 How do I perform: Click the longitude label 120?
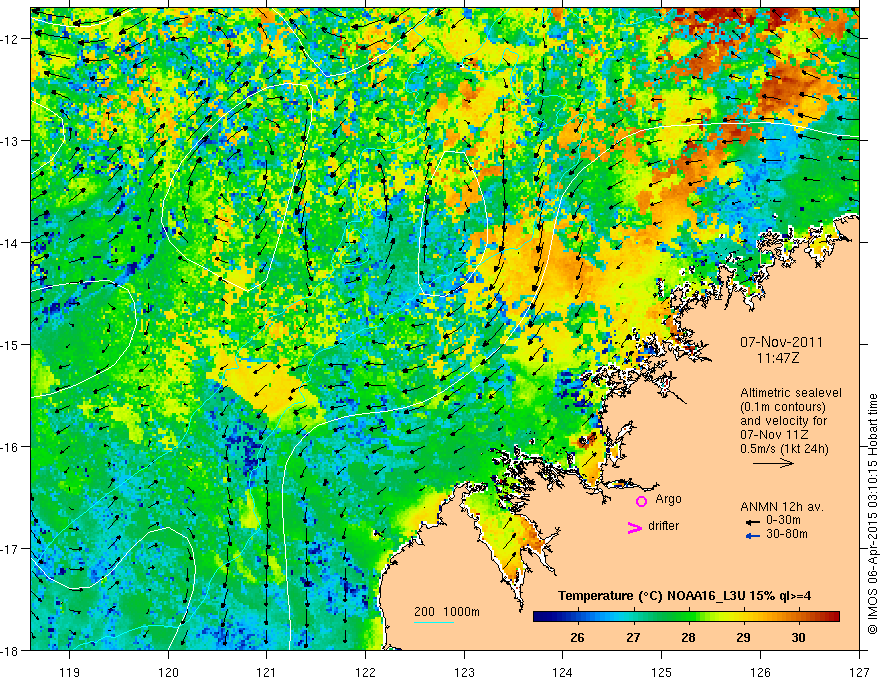point(168,672)
